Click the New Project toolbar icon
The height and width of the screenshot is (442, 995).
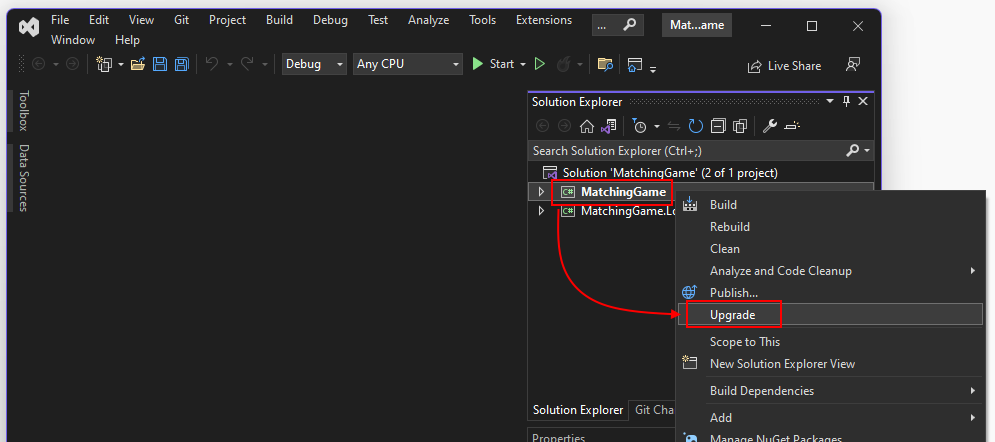coord(104,64)
